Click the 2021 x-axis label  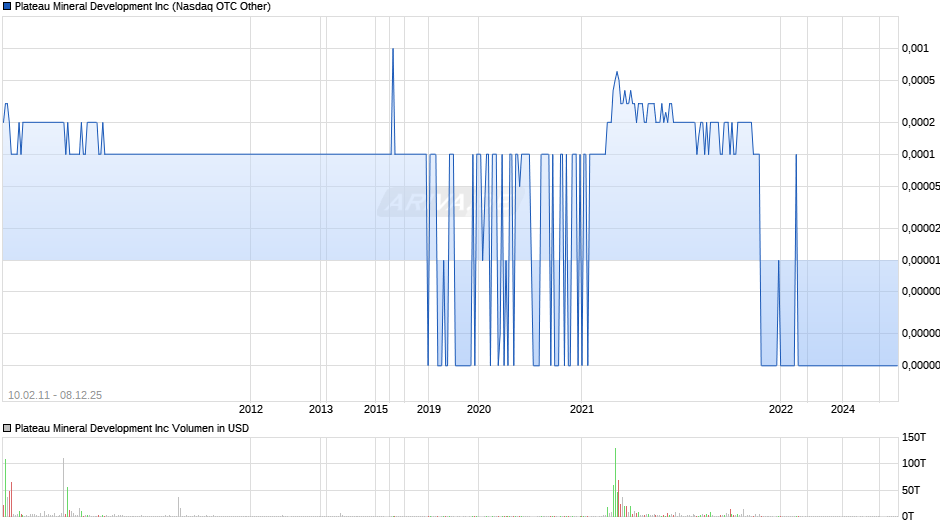click(582, 409)
